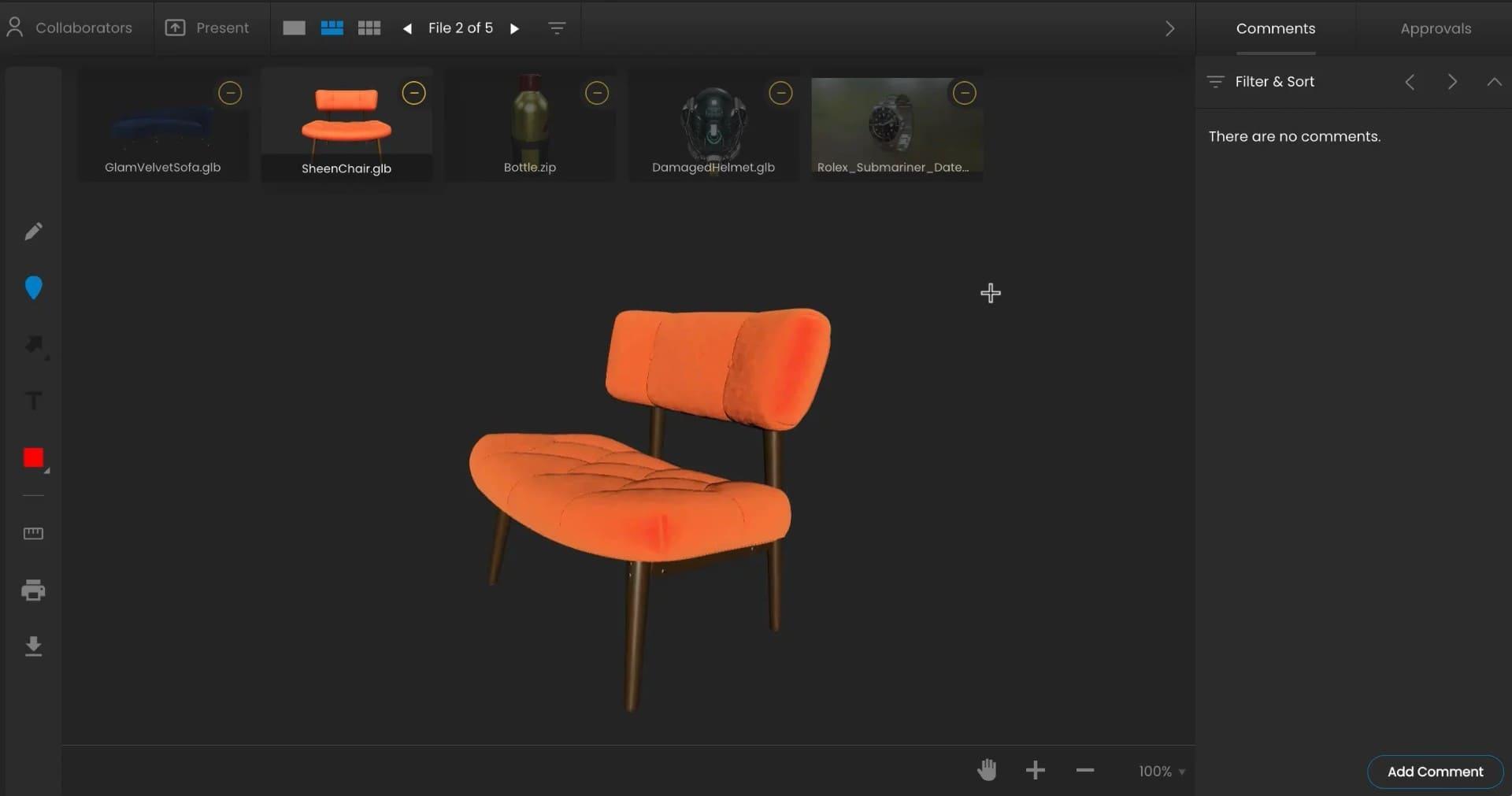Click the Add Comment button
The width and height of the screenshot is (1512, 796).
tap(1434, 772)
